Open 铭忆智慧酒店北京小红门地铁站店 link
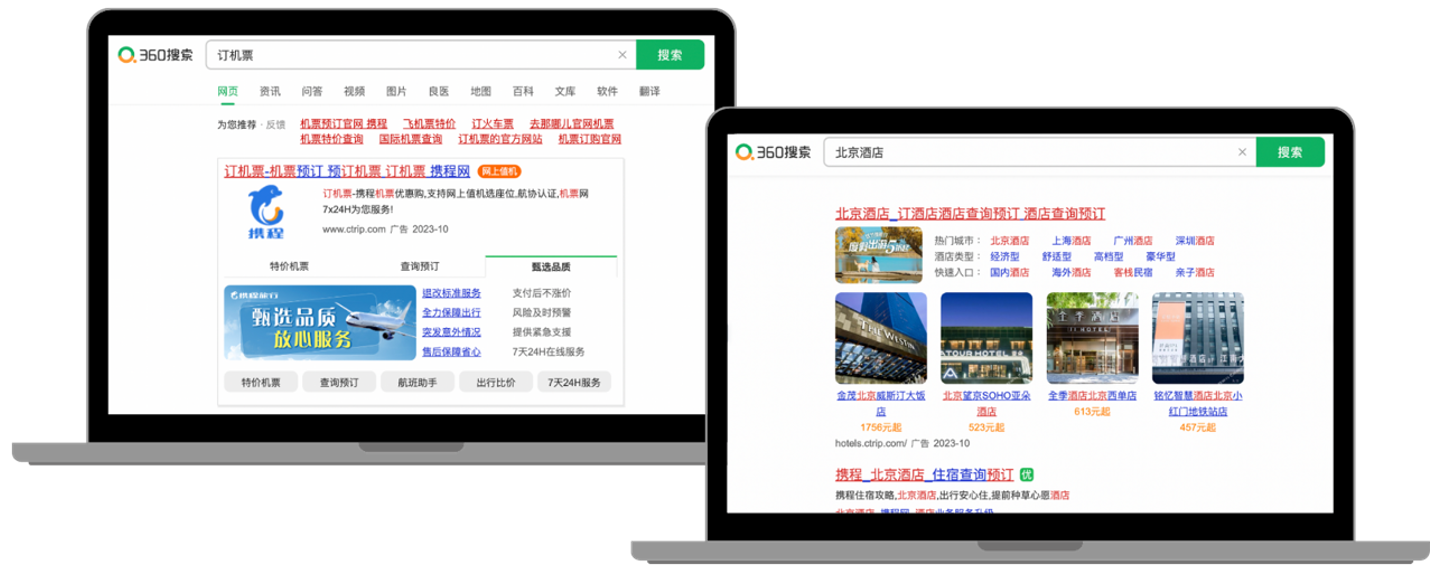The image size is (1430, 572). point(1198,403)
